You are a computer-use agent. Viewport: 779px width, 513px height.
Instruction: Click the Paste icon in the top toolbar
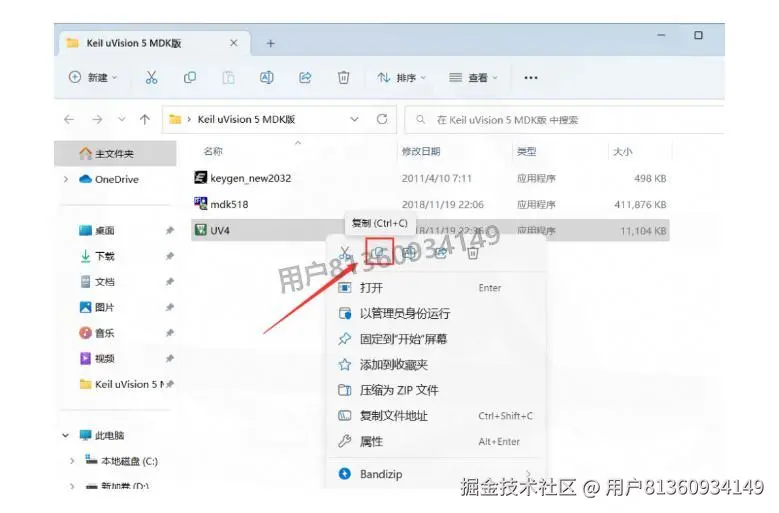click(229, 77)
